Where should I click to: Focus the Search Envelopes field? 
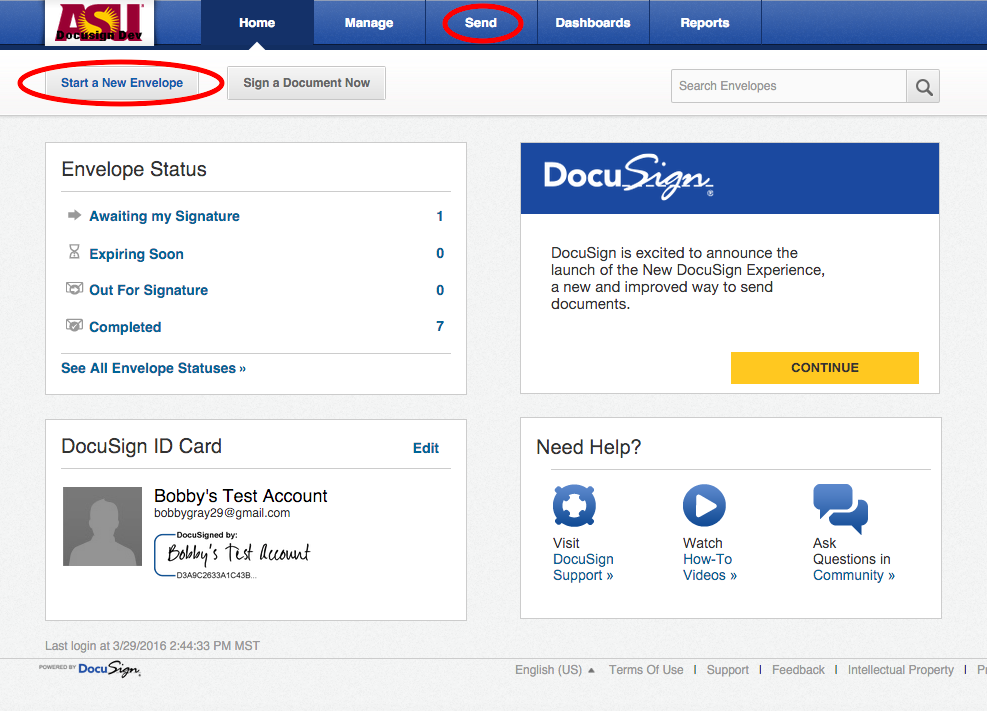pos(789,86)
